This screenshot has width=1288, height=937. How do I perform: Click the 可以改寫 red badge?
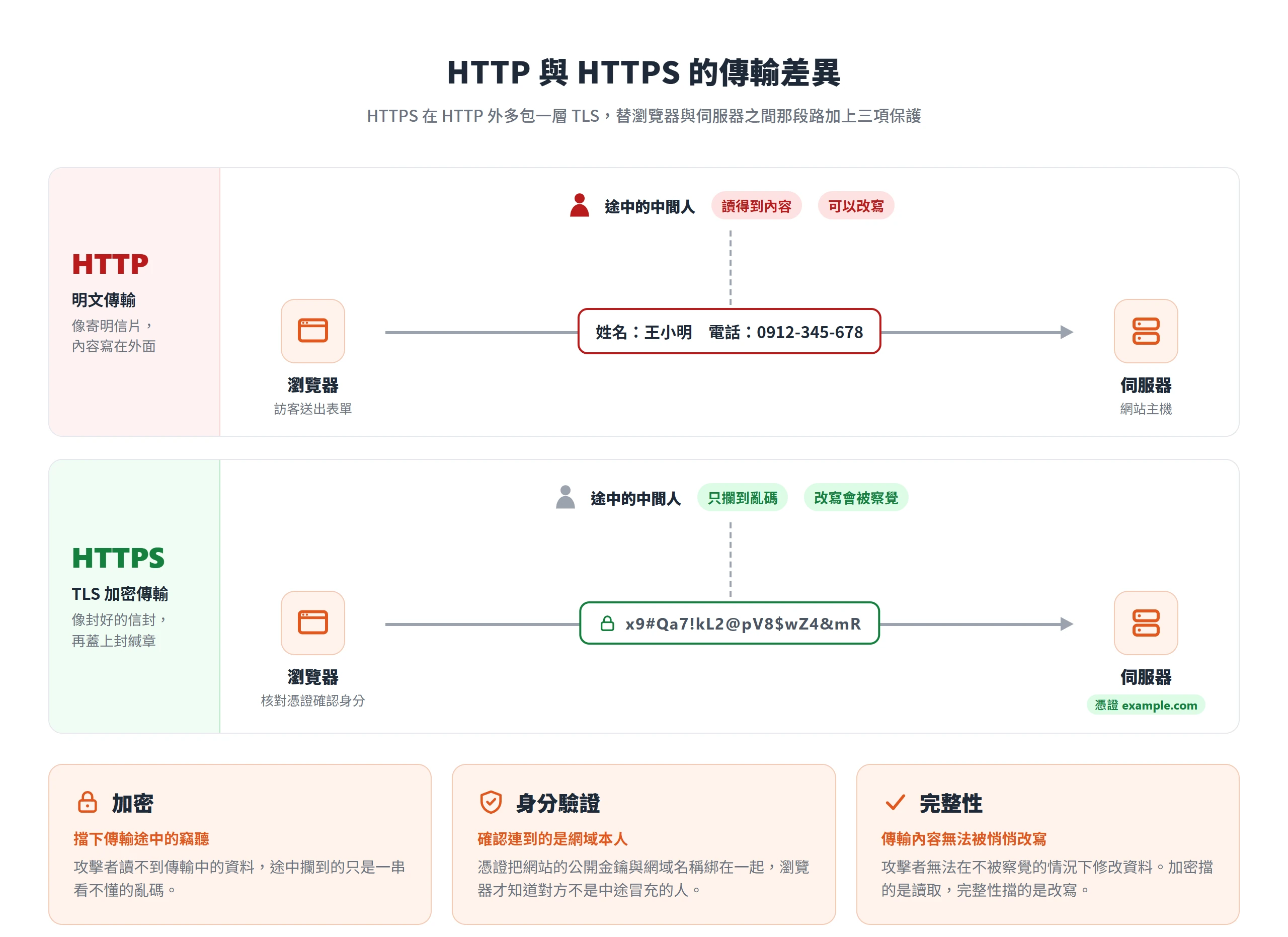[x=856, y=206]
